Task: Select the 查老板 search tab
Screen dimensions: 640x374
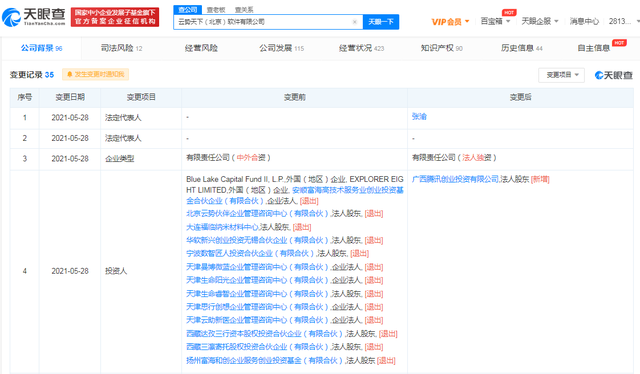Action: [x=216, y=10]
